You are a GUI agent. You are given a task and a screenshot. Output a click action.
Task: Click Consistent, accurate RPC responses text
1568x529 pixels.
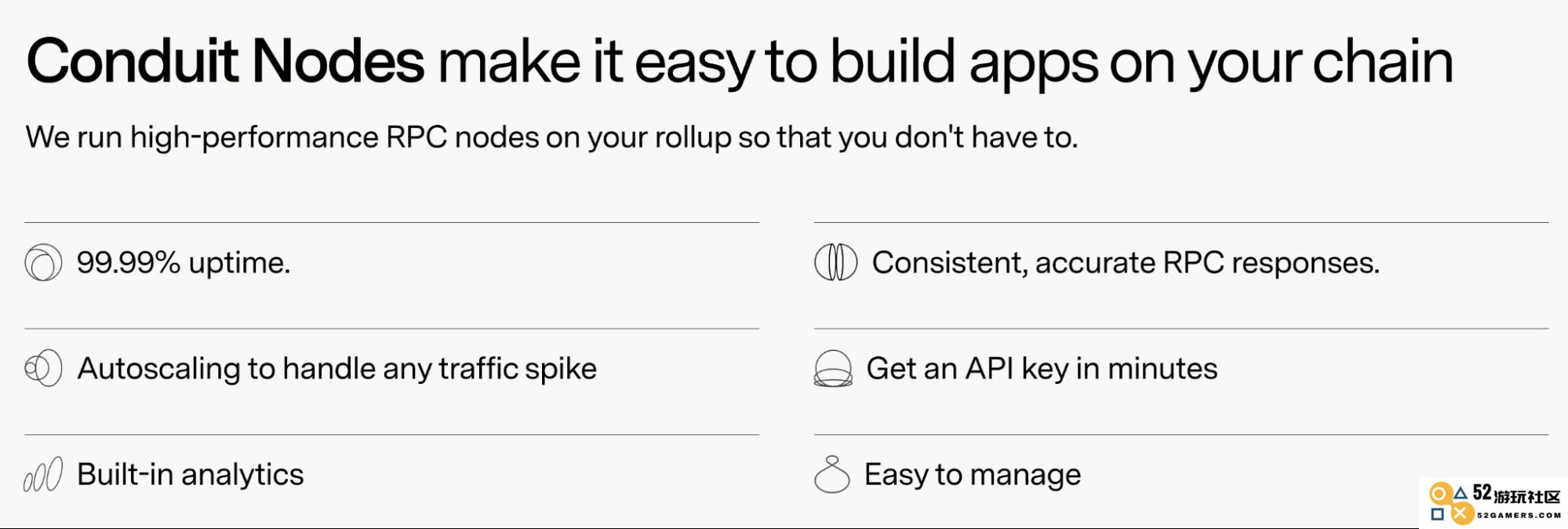tap(1126, 262)
